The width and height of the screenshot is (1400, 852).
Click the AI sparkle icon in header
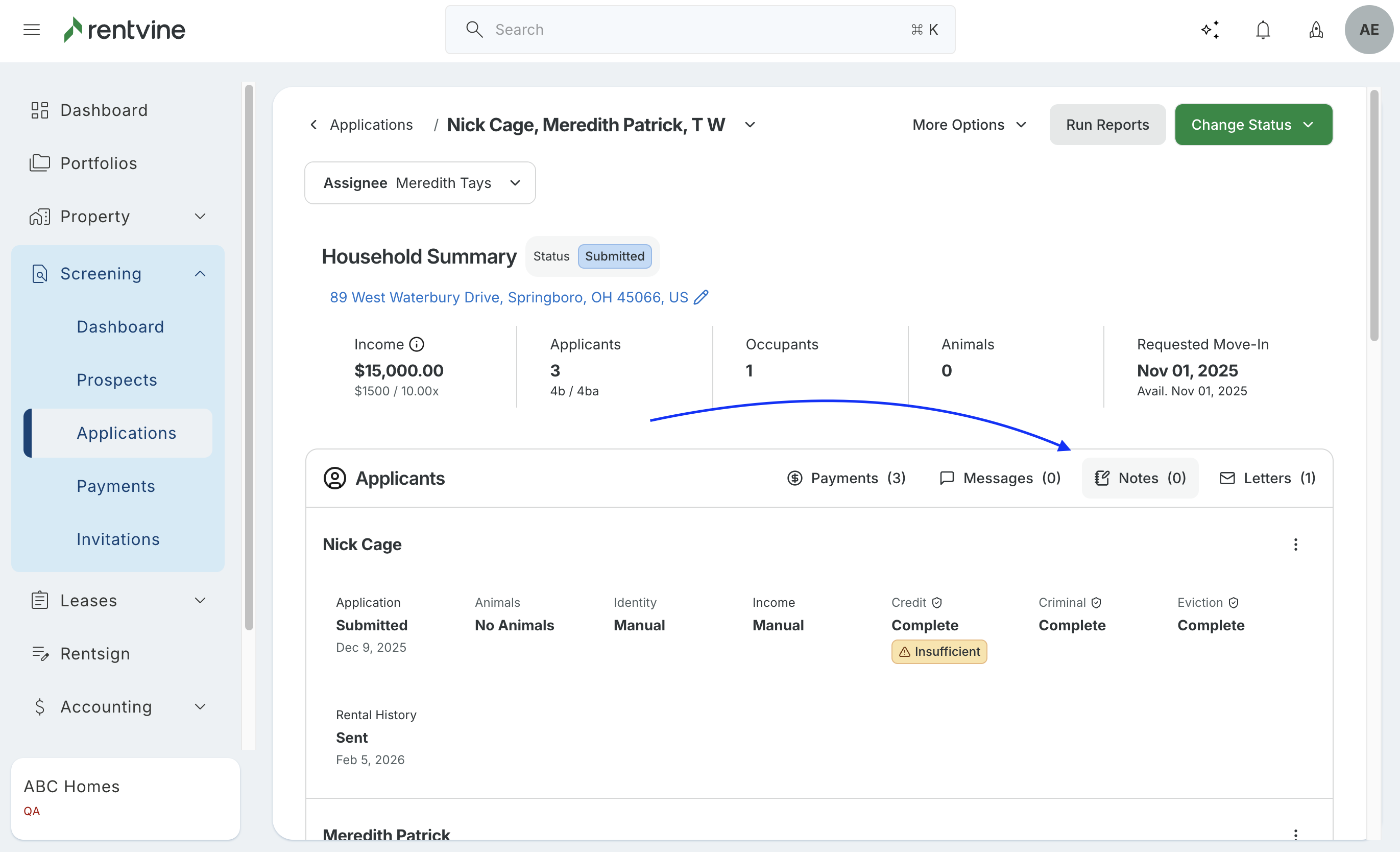pyautogui.click(x=1210, y=30)
